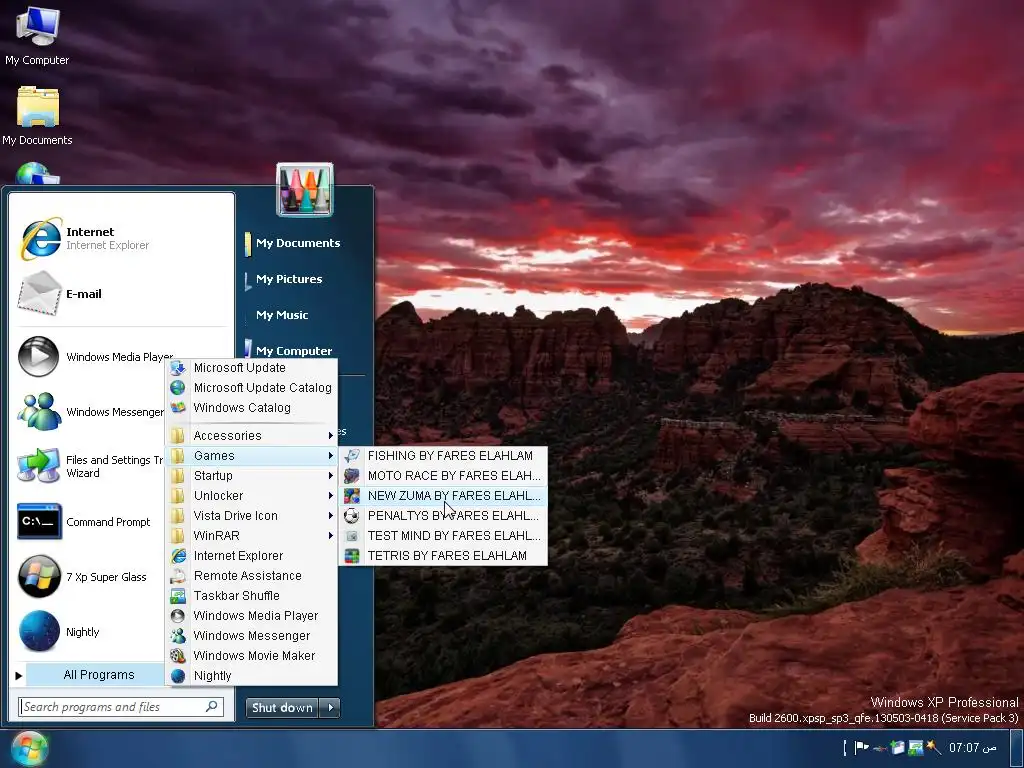Expand the Games folder submenu
This screenshot has width=1024, height=768.
point(252,456)
